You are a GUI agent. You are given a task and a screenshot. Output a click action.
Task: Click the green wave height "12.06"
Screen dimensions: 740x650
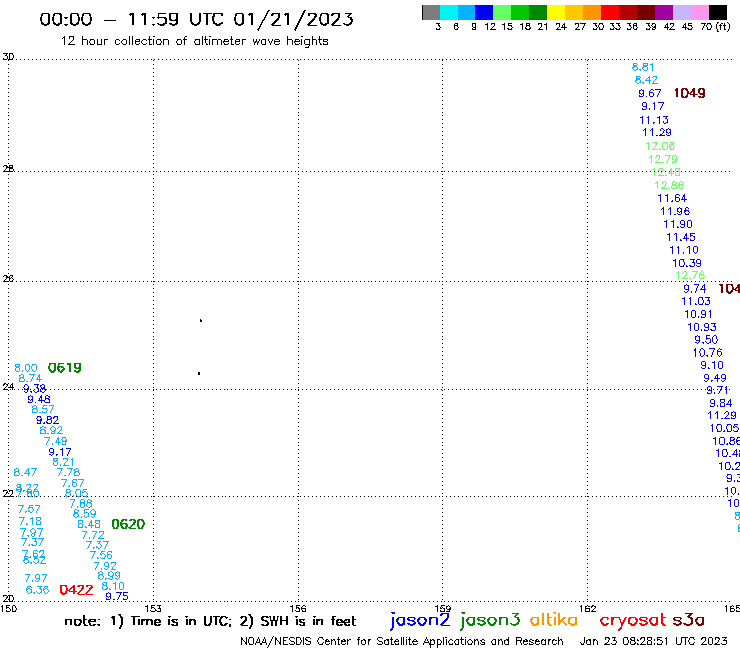(x=660, y=146)
